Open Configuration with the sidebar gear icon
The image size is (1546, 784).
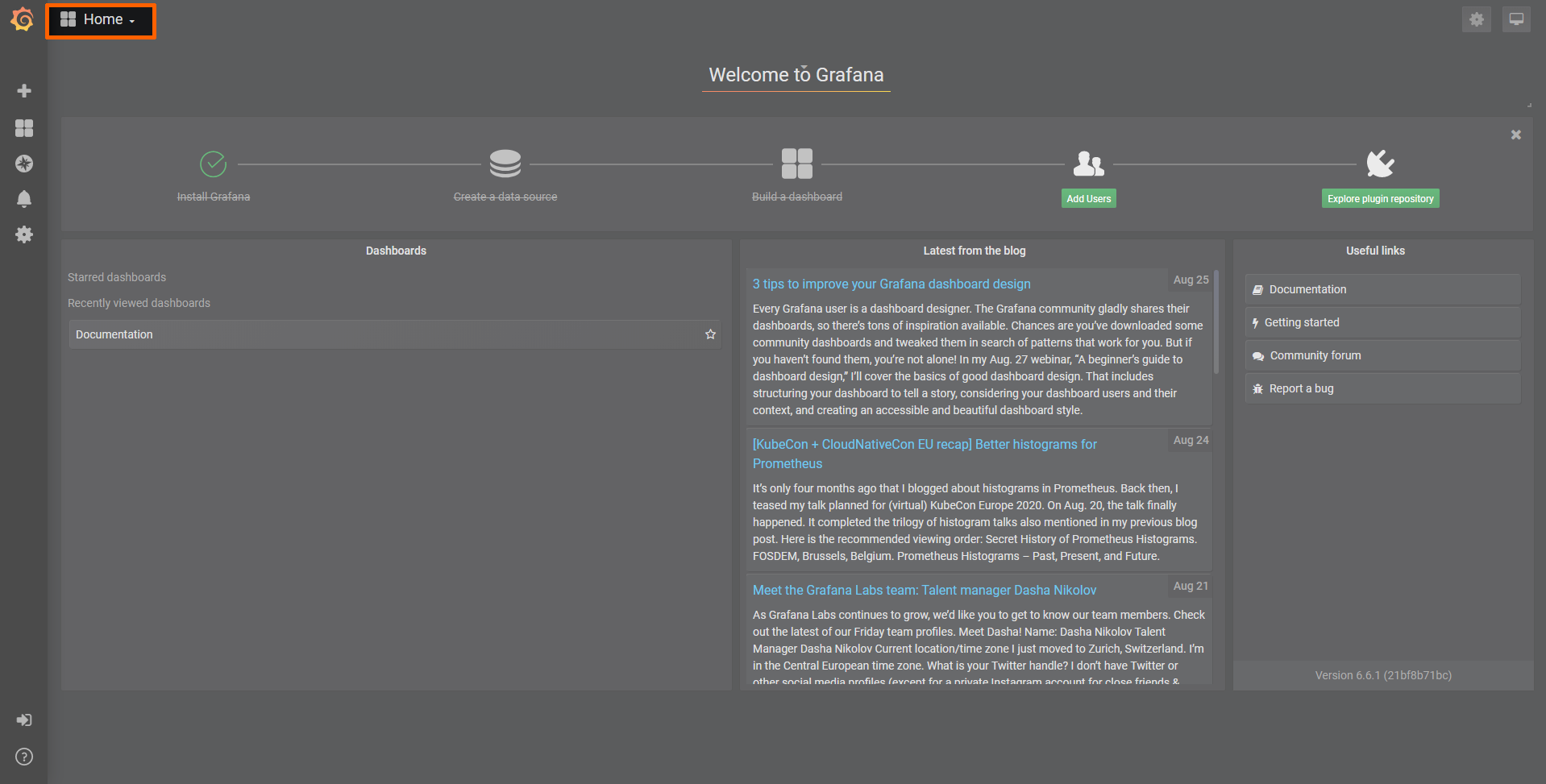[x=24, y=234]
